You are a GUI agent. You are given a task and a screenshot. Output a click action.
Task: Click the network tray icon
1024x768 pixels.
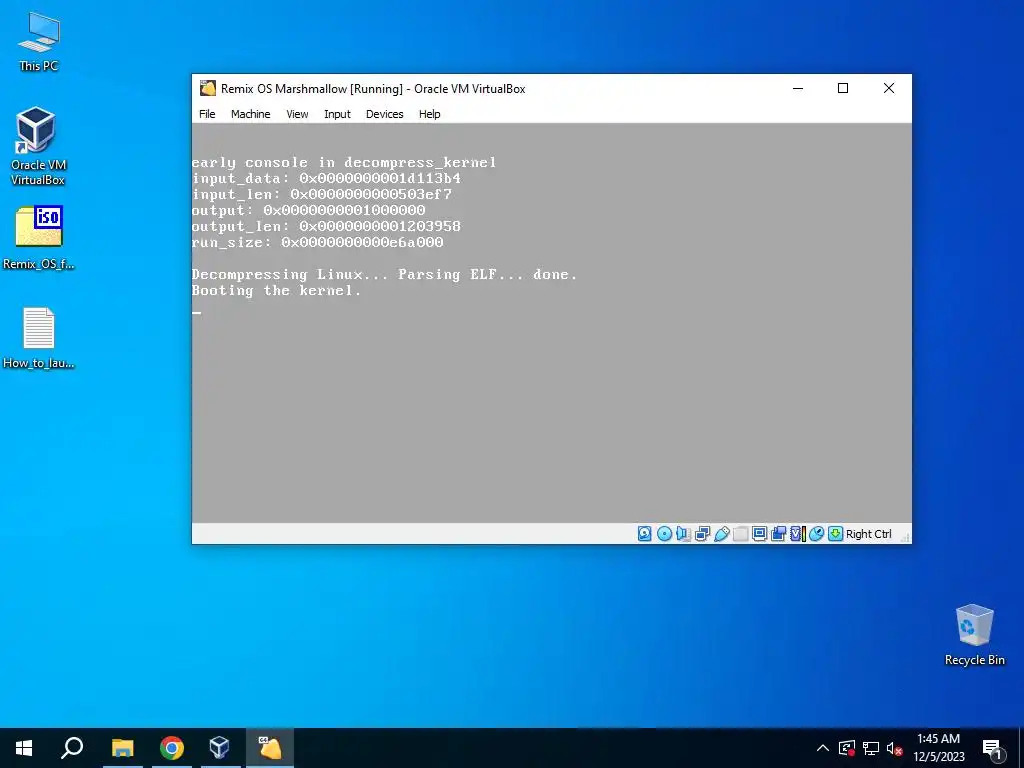click(x=871, y=748)
